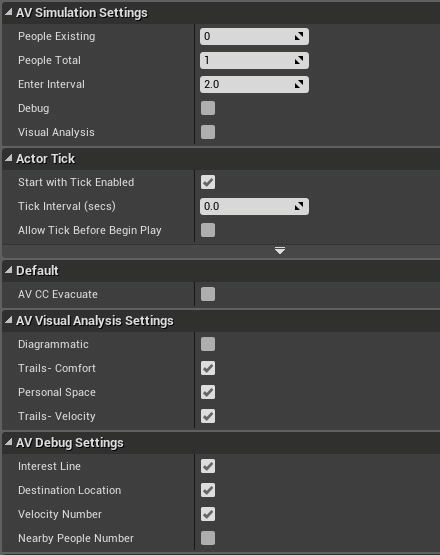Click the People Total spinner arrow icon
Viewport: 440px width, 555px height.
coord(299,60)
